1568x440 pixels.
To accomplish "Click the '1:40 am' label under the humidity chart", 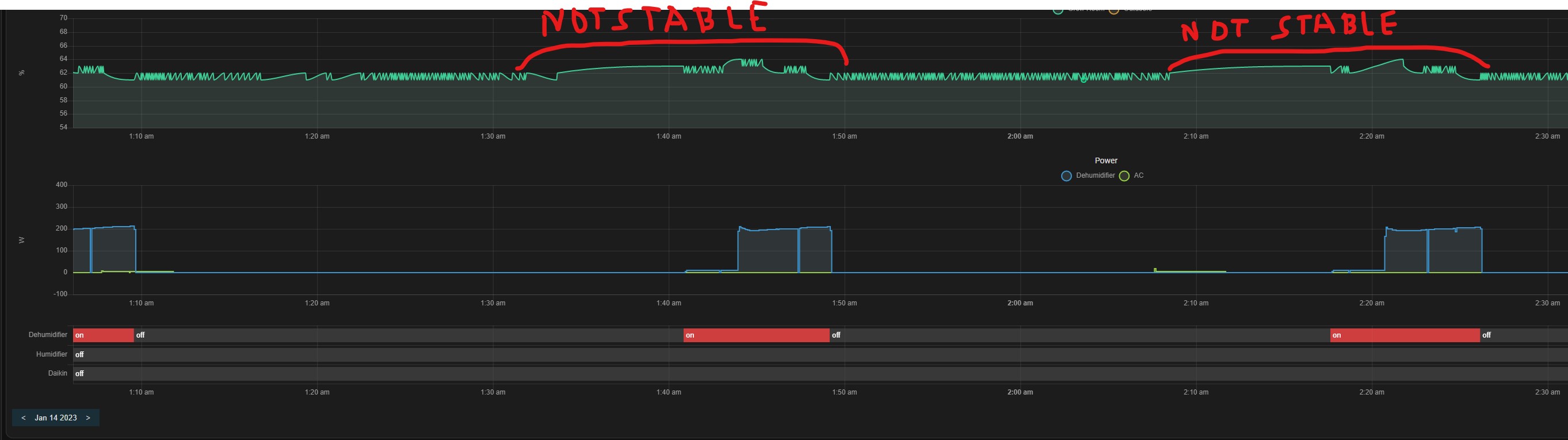I will click(669, 136).
